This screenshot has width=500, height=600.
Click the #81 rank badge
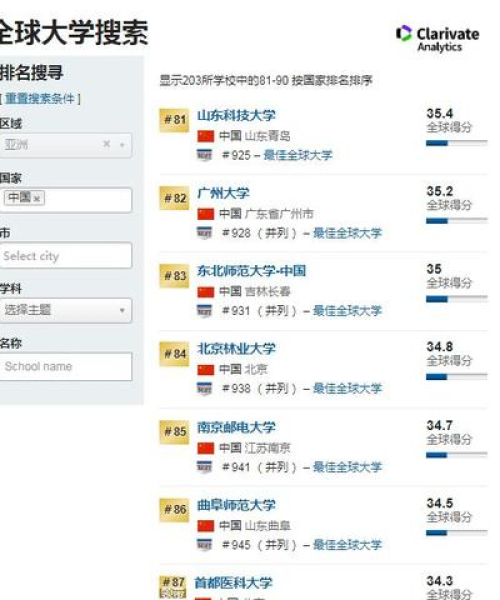(174, 120)
